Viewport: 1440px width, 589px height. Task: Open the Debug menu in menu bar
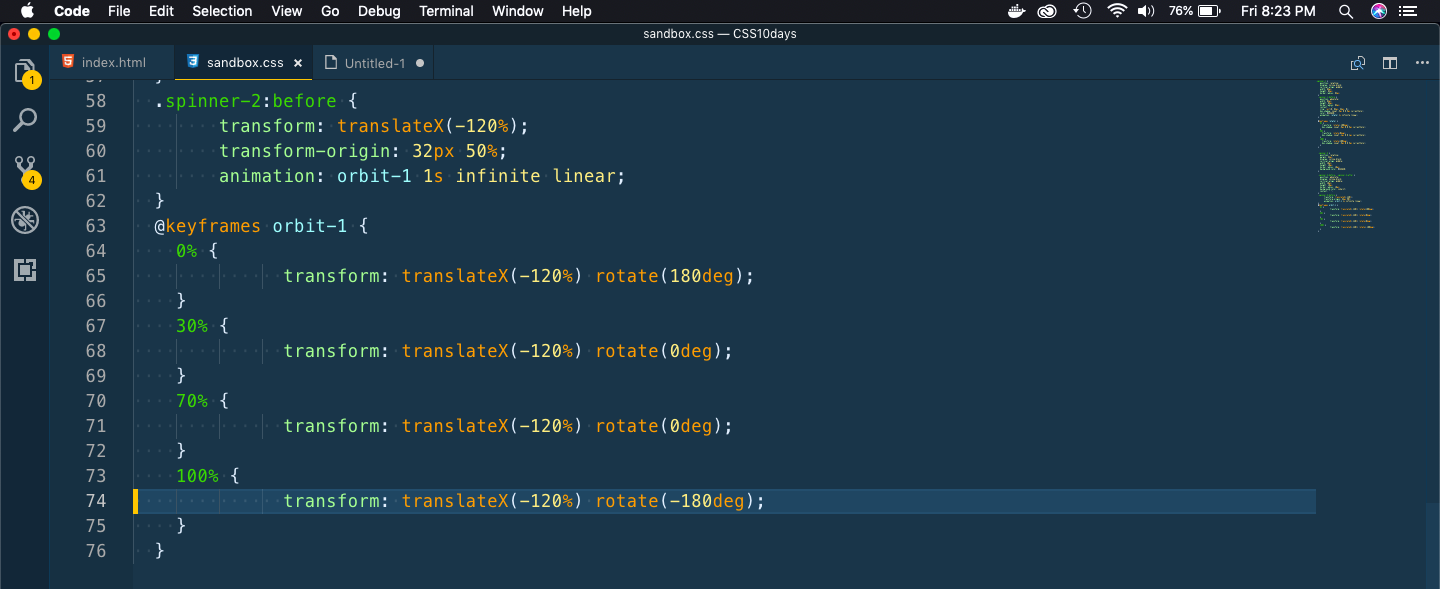[x=379, y=11]
